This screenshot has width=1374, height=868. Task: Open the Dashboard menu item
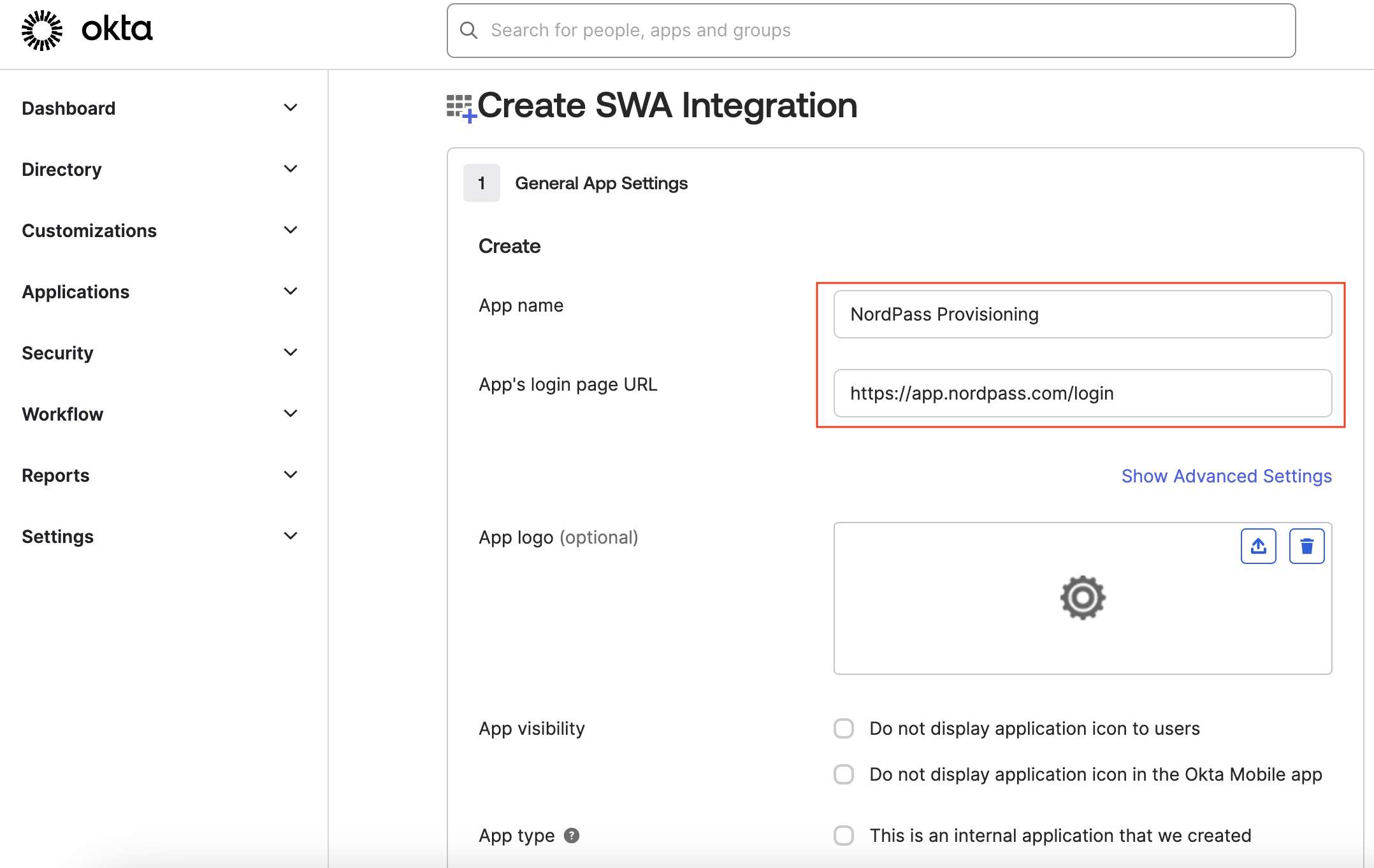point(69,108)
